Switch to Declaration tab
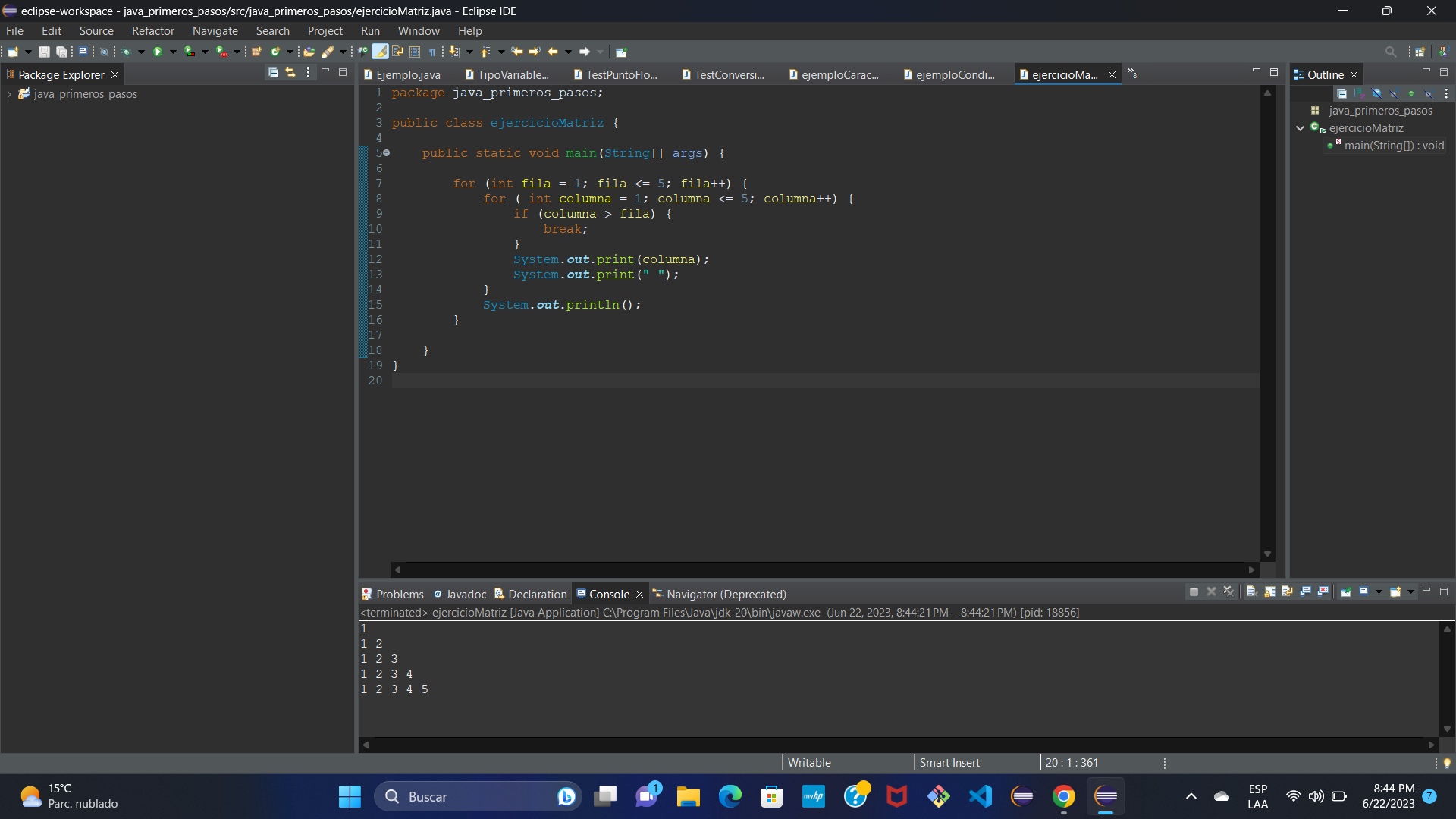Viewport: 1456px width, 819px height. point(531,594)
